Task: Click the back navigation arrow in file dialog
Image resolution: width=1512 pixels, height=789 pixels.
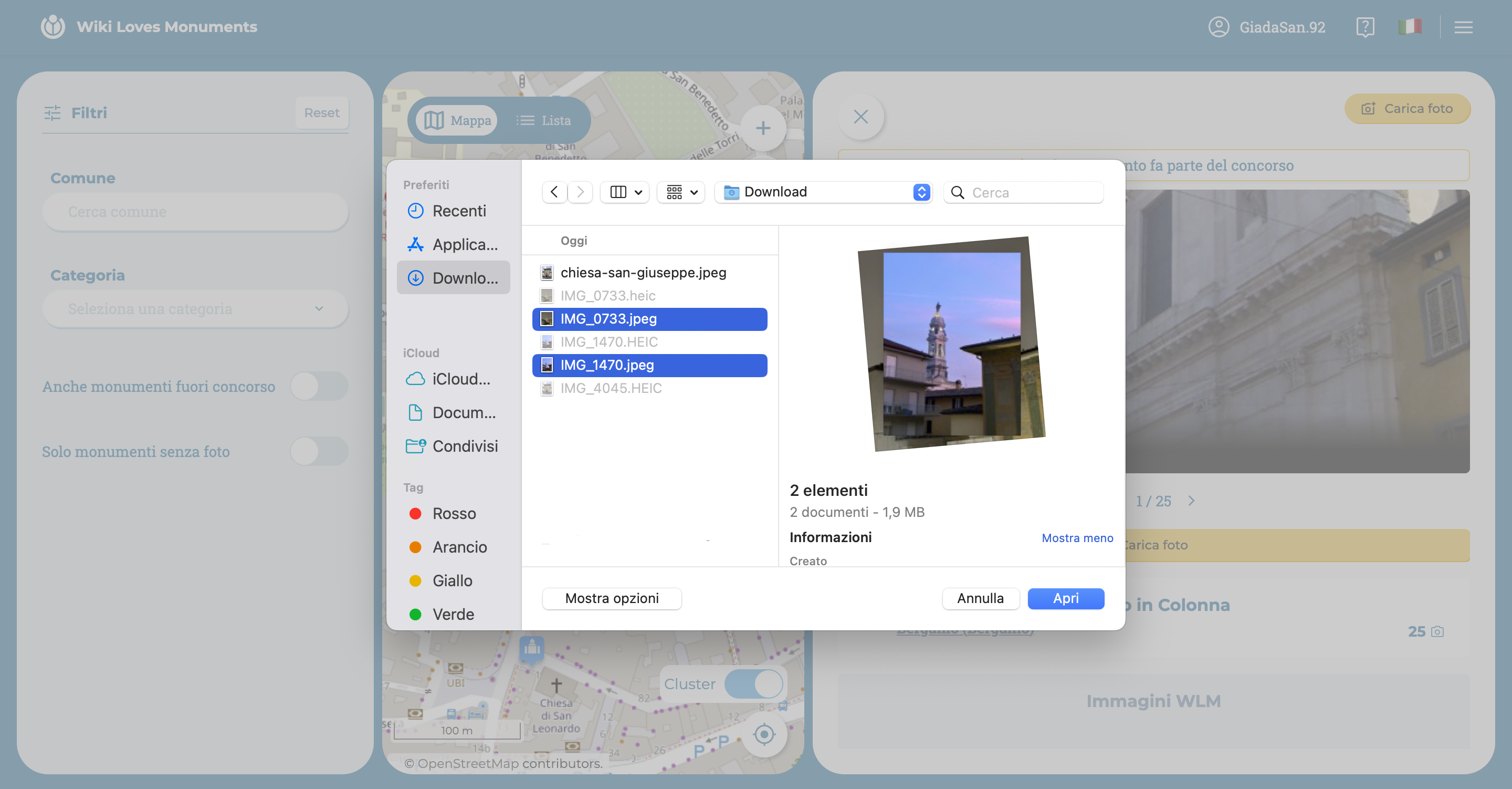Action: tap(553, 192)
